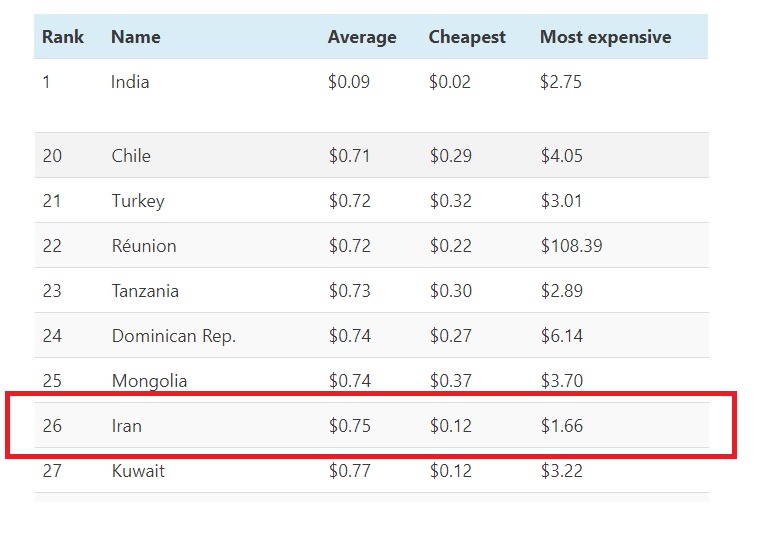Click on Turkey in the table
Screen dimensions: 771x545
(x=138, y=201)
